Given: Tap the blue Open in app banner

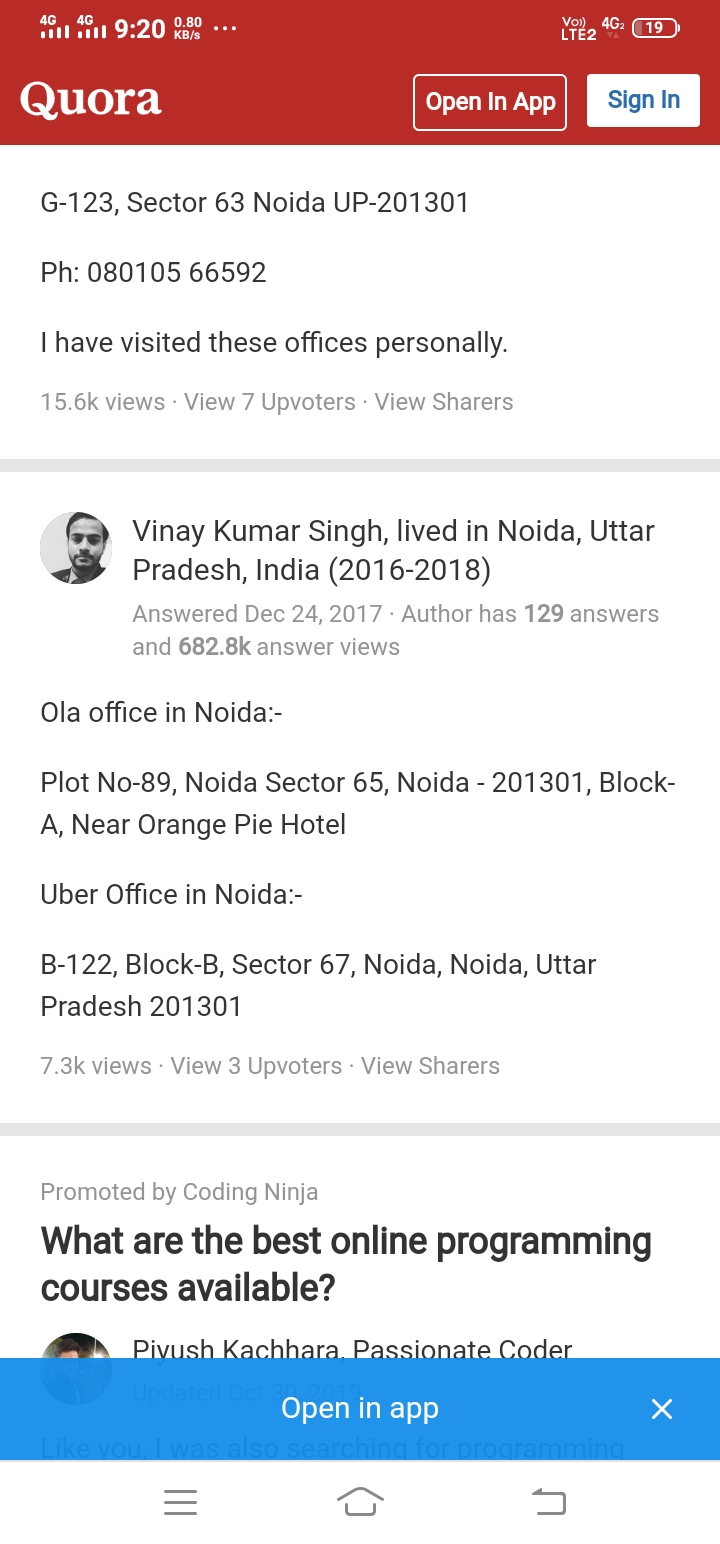Looking at the screenshot, I should pyautogui.click(x=360, y=1408).
